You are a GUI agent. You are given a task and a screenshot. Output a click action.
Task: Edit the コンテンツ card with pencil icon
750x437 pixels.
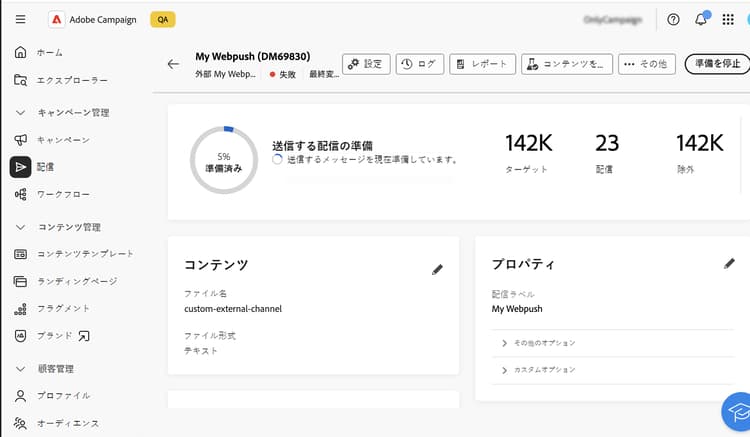(x=437, y=269)
